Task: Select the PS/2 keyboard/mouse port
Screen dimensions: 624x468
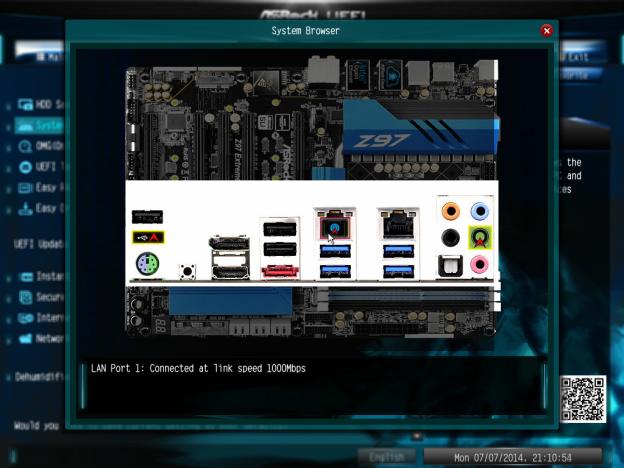Action: (x=147, y=264)
